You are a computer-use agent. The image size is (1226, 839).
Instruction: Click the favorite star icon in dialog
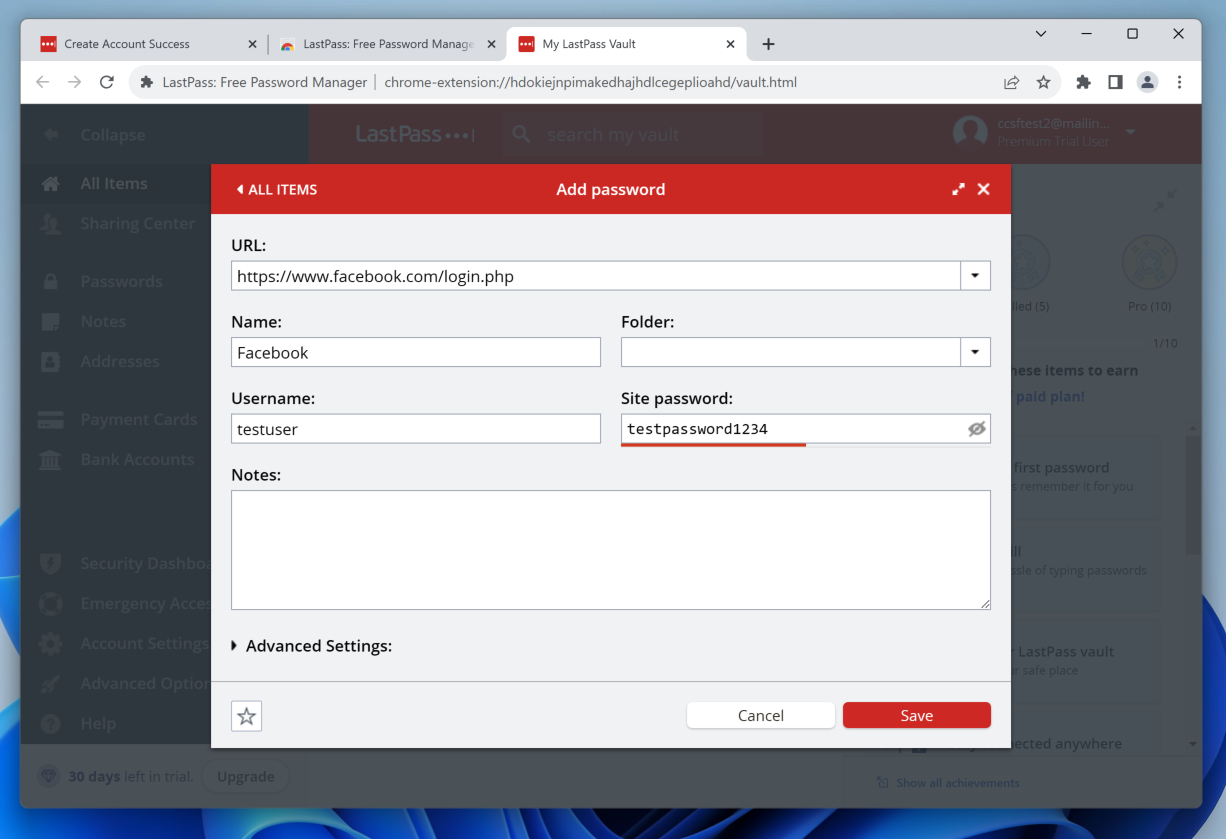[246, 716]
